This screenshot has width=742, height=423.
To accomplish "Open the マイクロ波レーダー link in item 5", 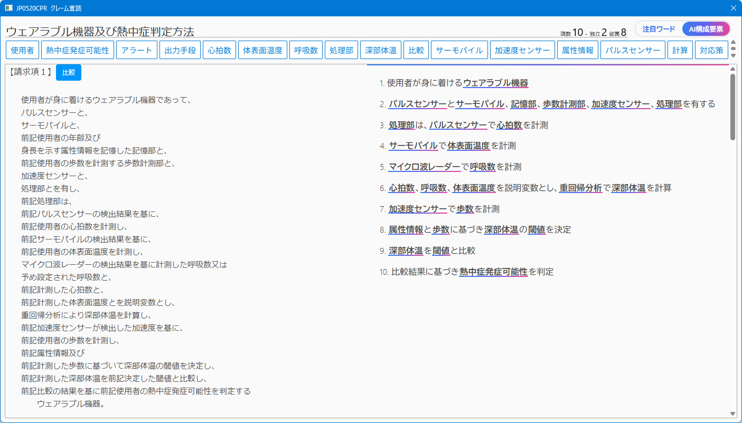I will point(424,167).
